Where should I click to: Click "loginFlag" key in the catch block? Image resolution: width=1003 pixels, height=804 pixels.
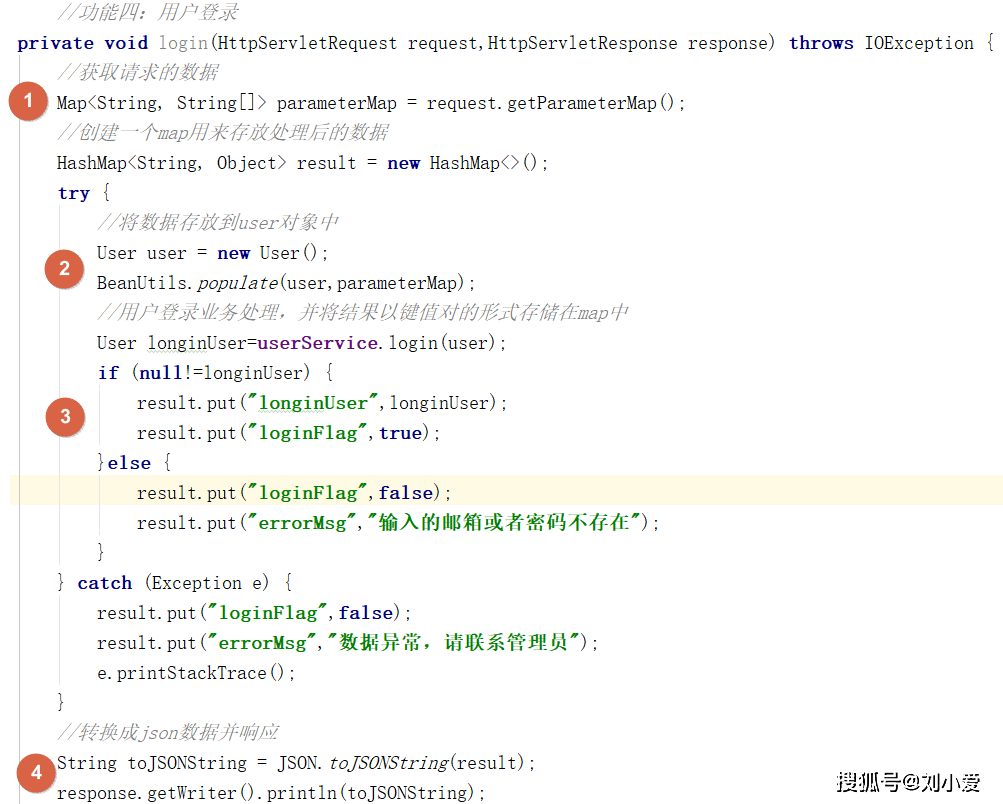267,613
